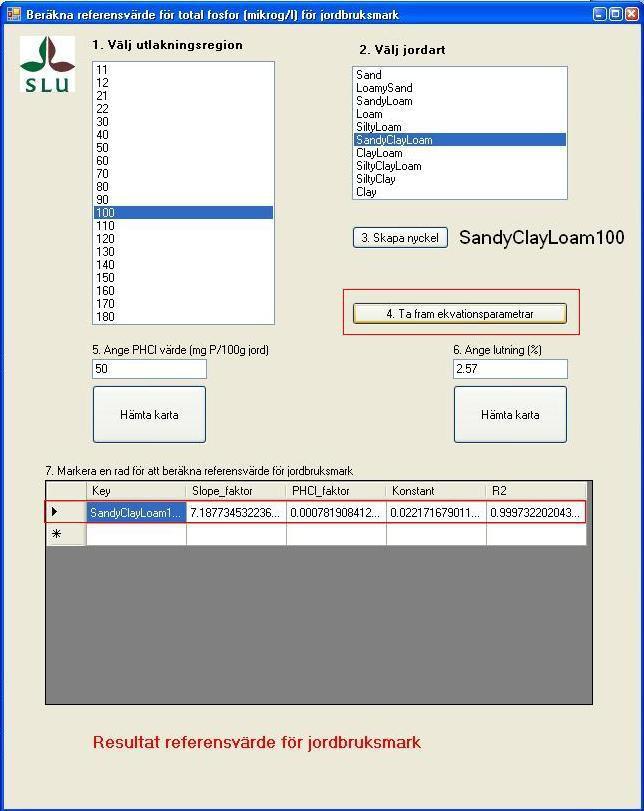The image size is (644, 811).
Task: Select SiltyClayLoam soil type
Action: click(460, 166)
